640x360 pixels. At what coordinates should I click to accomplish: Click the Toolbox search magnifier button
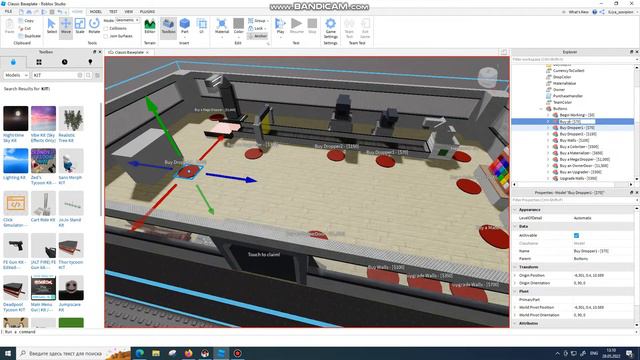coord(88,75)
